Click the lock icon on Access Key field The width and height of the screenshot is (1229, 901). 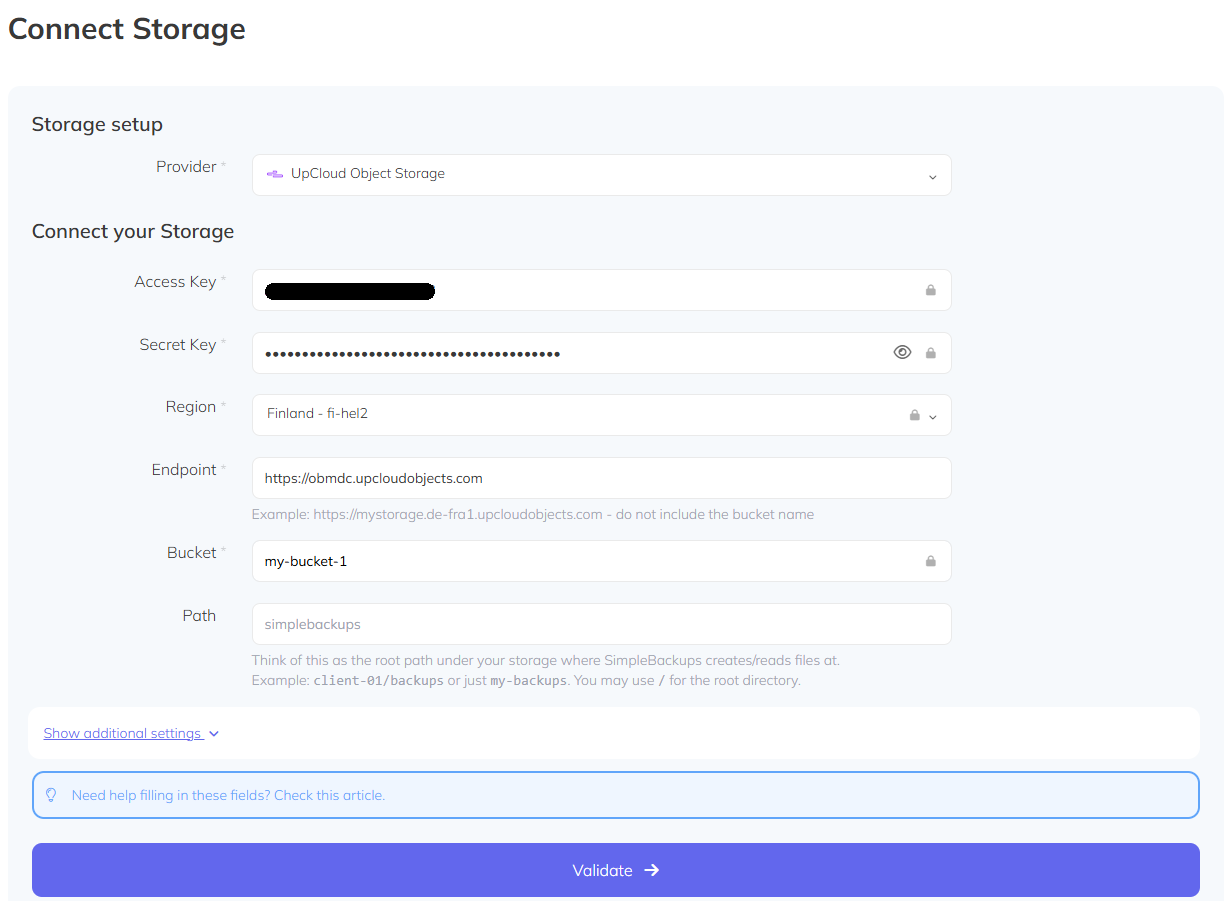(x=930, y=290)
